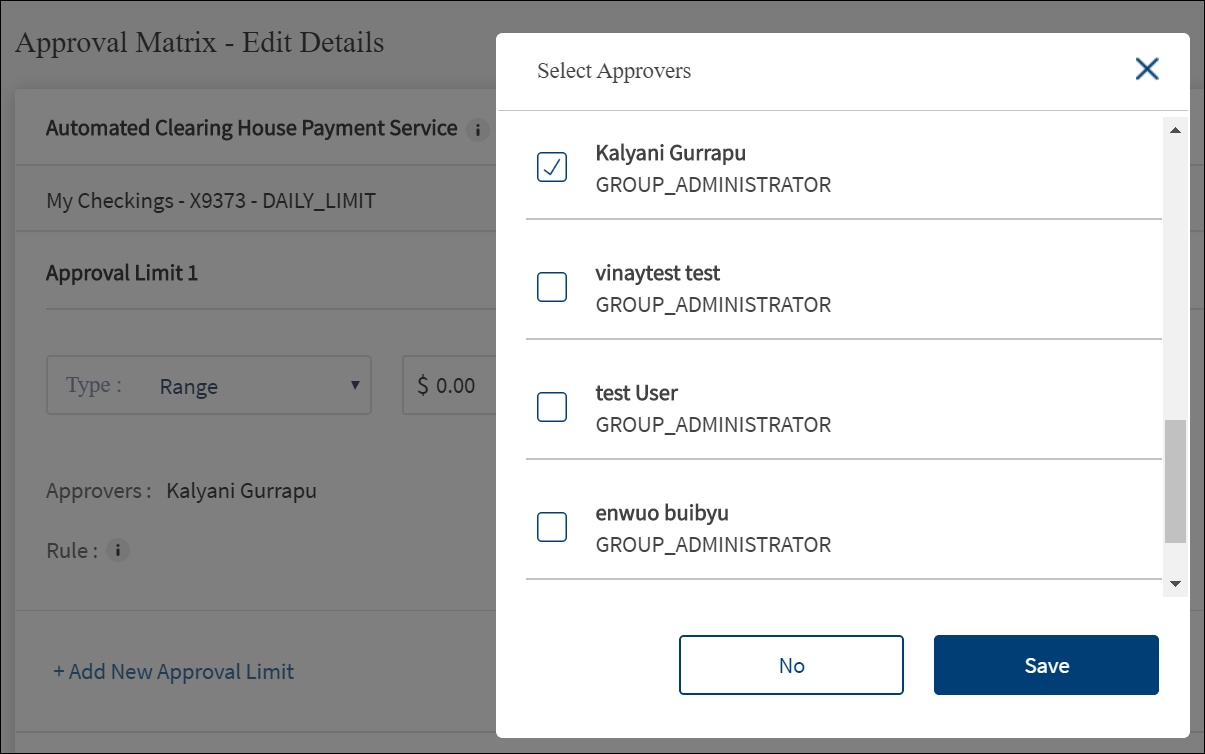
Task: Save the selected approvers
Action: point(1046,665)
